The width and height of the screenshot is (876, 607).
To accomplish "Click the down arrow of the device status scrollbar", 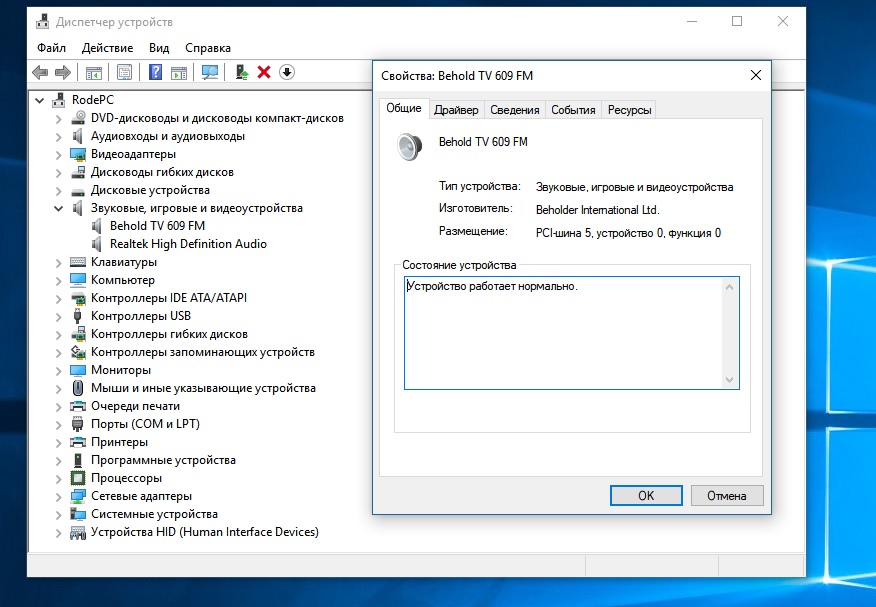I will click(729, 380).
